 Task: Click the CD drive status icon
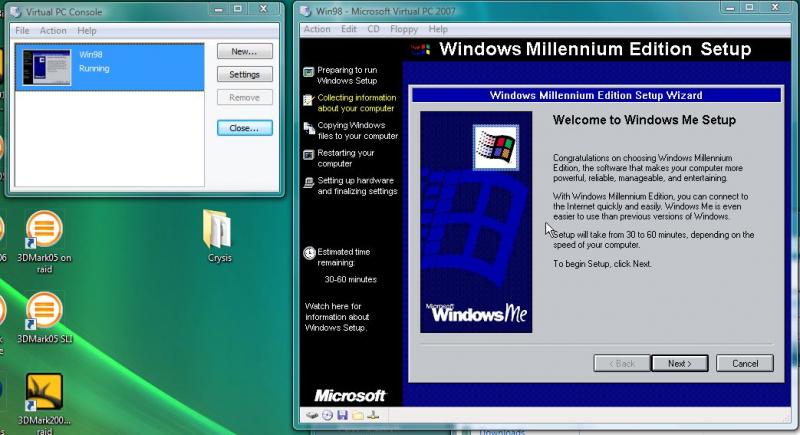(x=327, y=415)
